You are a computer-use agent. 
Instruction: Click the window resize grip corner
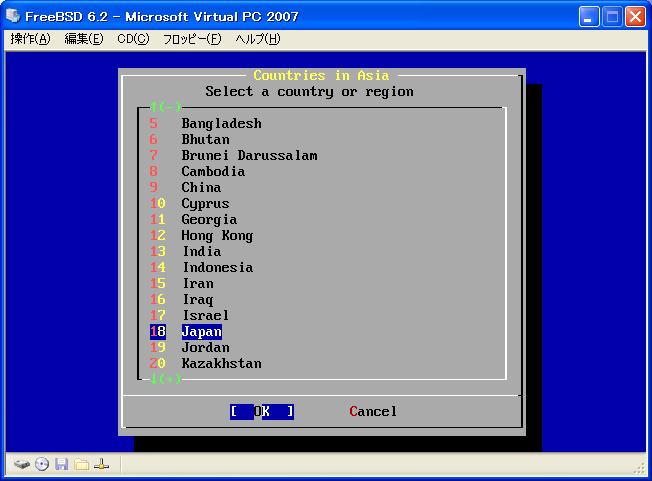point(639,469)
